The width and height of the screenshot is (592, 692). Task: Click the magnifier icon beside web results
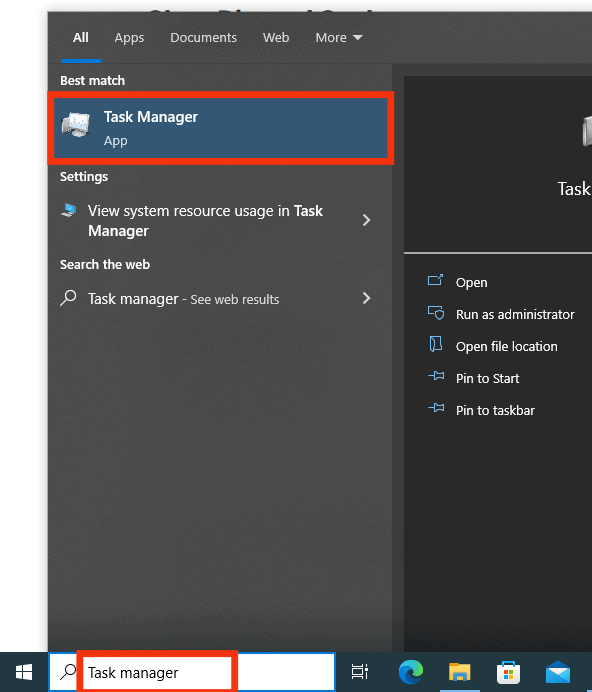(x=68, y=298)
